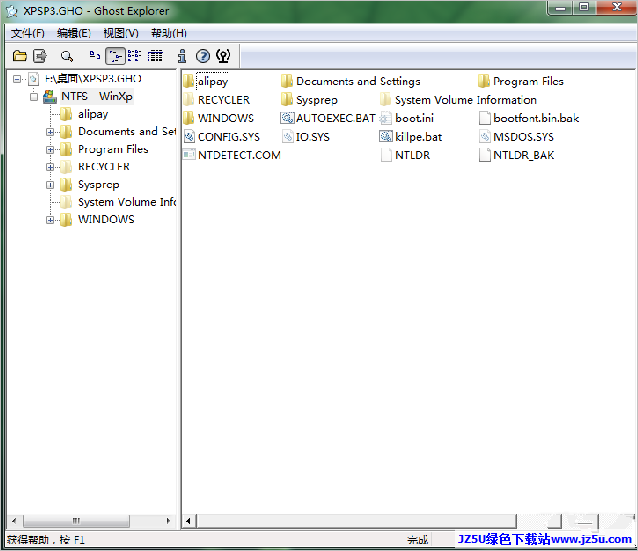Select the boot.ini file

click(x=407, y=118)
